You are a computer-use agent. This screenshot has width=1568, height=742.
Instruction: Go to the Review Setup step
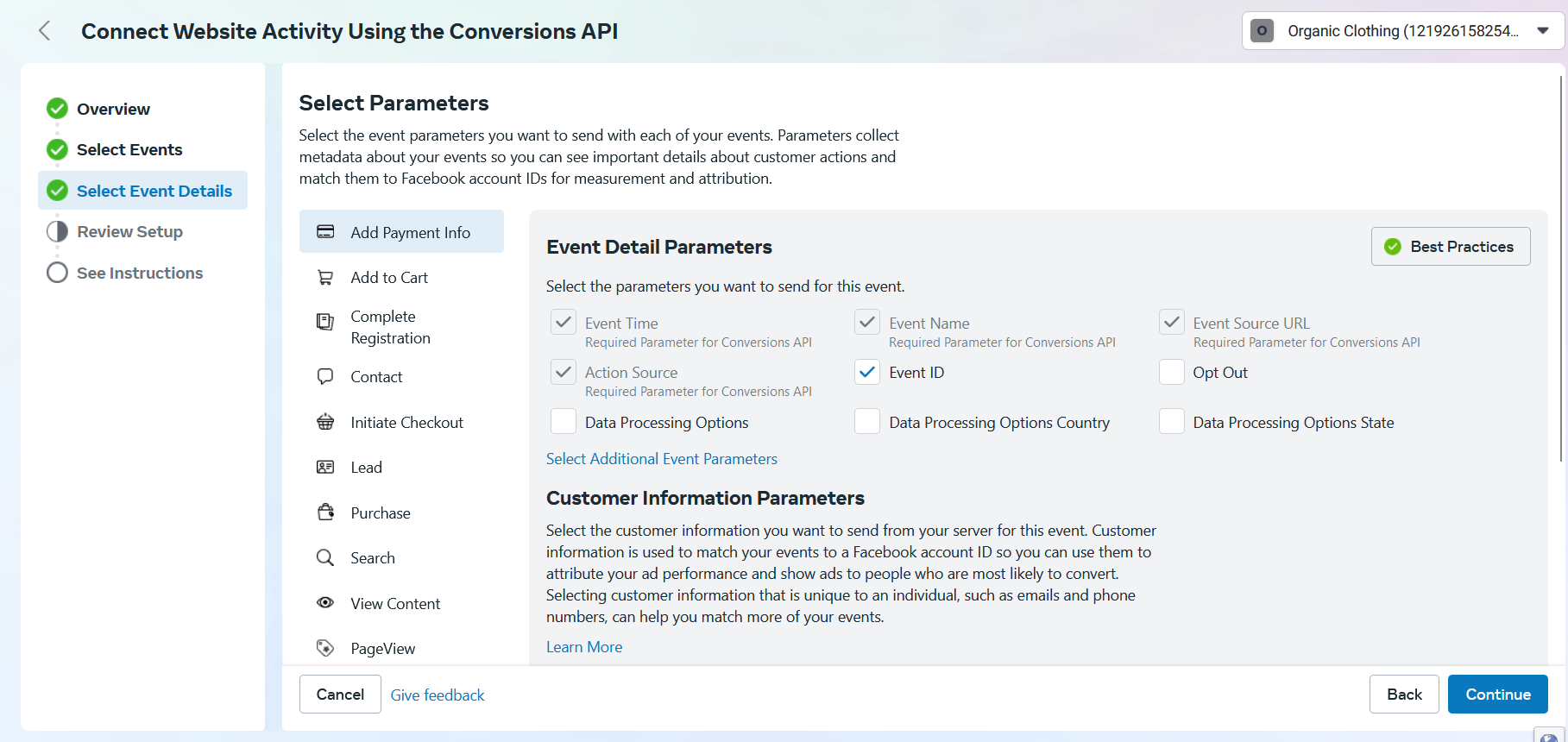pyautogui.click(x=129, y=231)
